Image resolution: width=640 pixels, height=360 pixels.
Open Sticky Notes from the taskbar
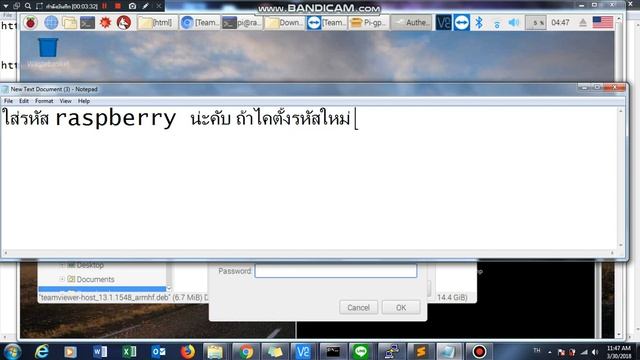click(275, 351)
